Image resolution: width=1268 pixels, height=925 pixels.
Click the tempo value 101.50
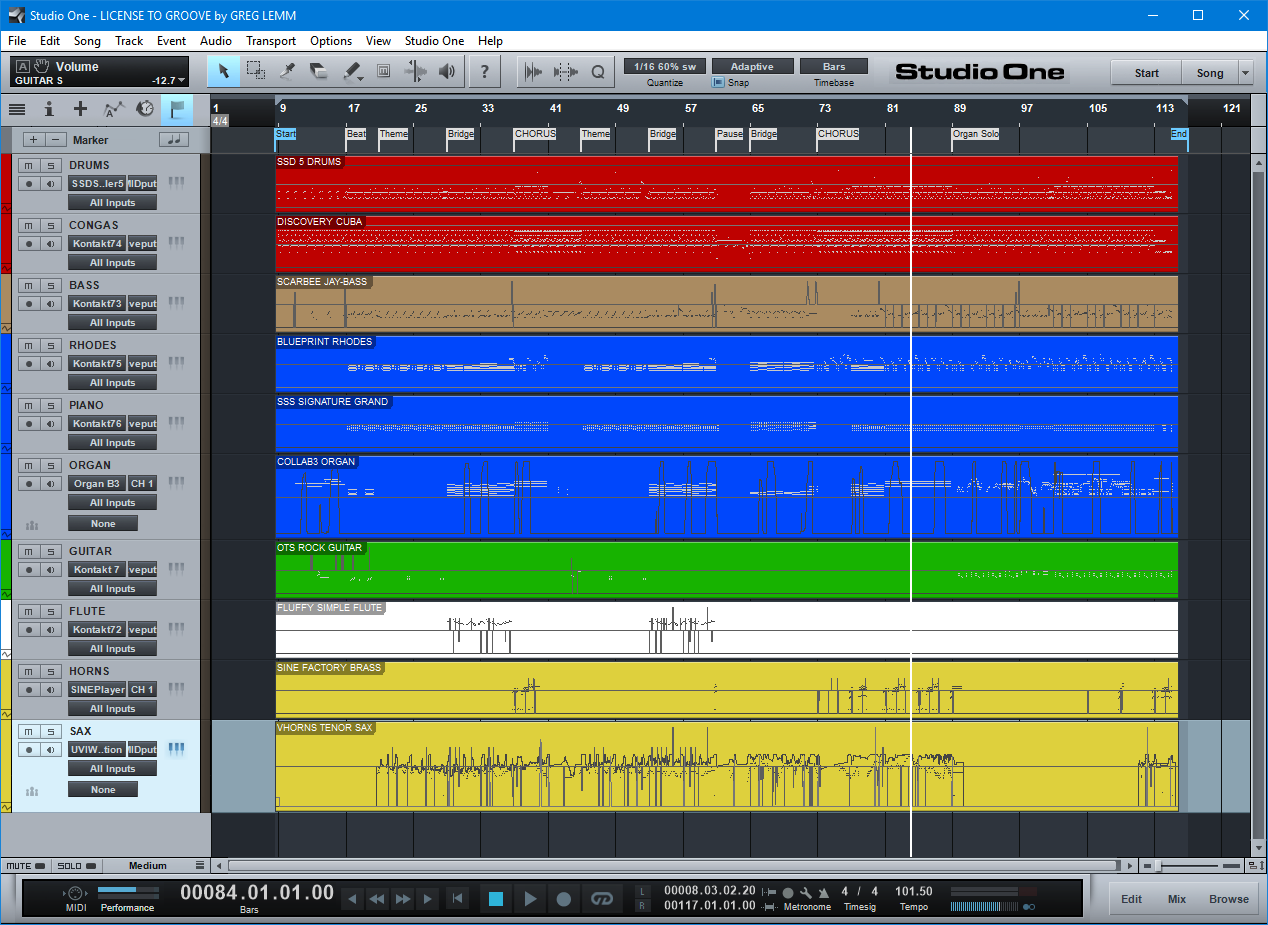(x=914, y=891)
